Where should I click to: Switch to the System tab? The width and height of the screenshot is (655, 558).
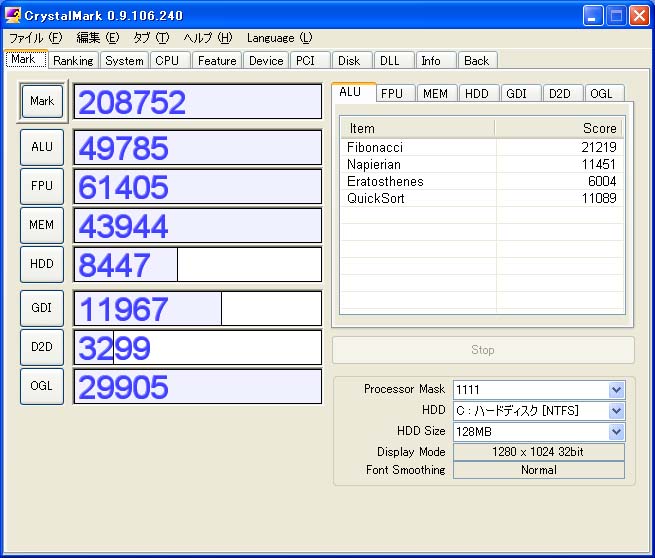click(124, 61)
